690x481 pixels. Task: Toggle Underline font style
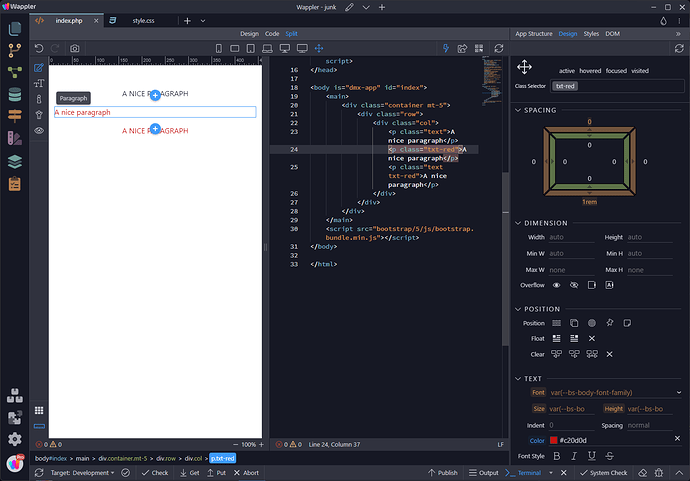(591, 456)
